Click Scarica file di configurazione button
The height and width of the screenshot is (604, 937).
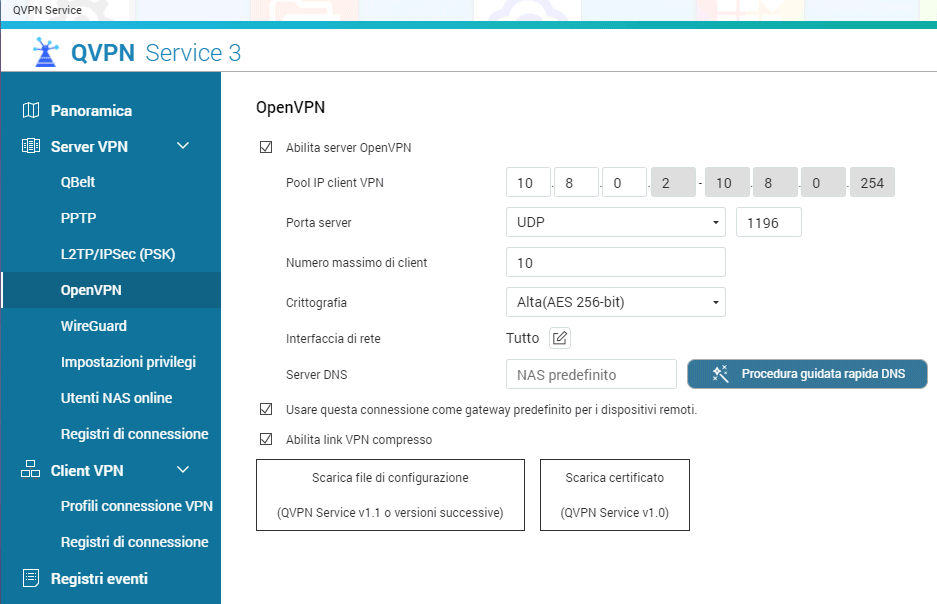[x=390, y=495]
